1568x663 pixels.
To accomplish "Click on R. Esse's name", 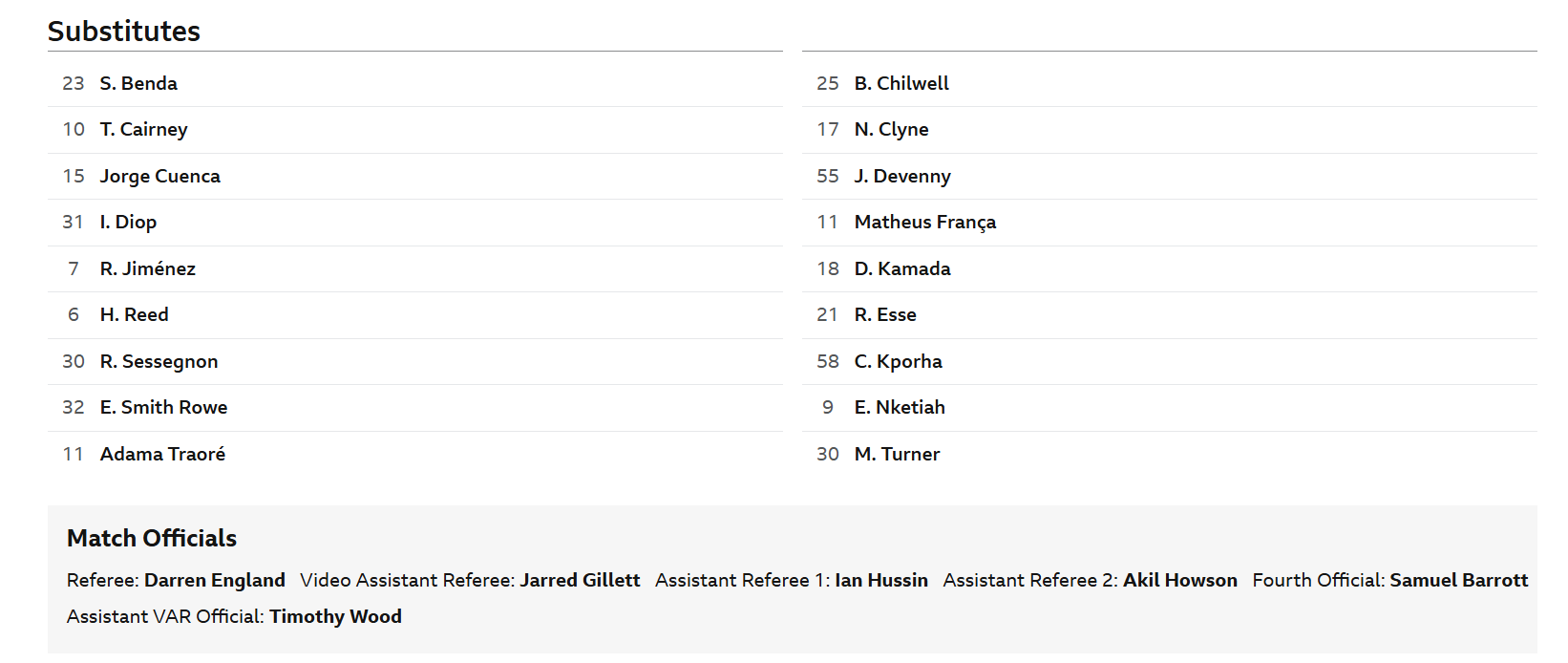I will tap(885, 314).
